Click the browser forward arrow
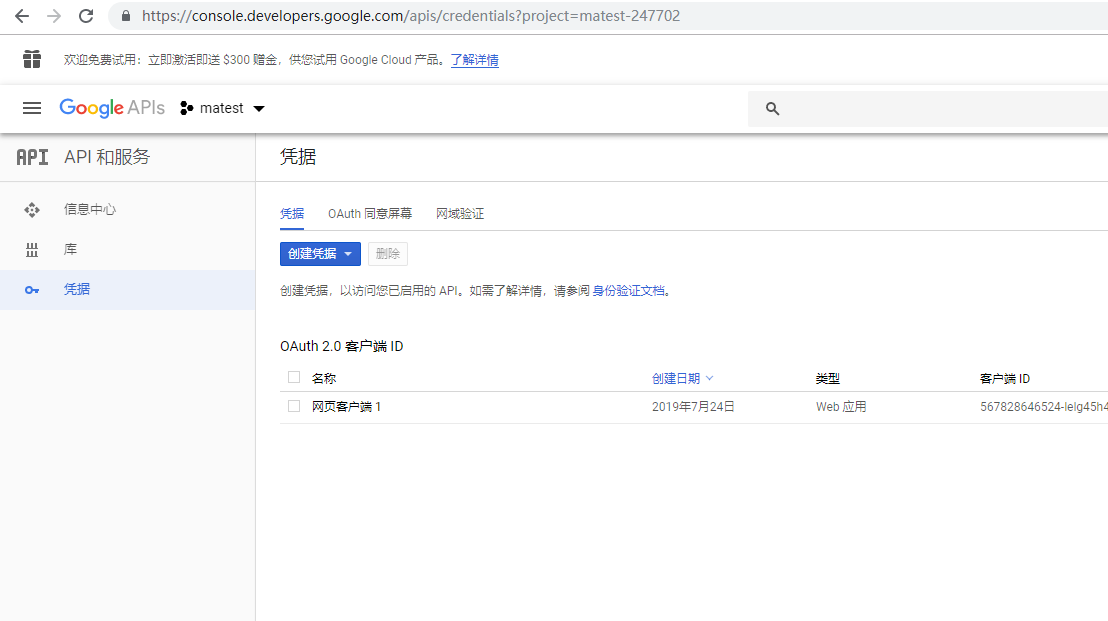Screen dimensions: 1108x621 (54, 16)
